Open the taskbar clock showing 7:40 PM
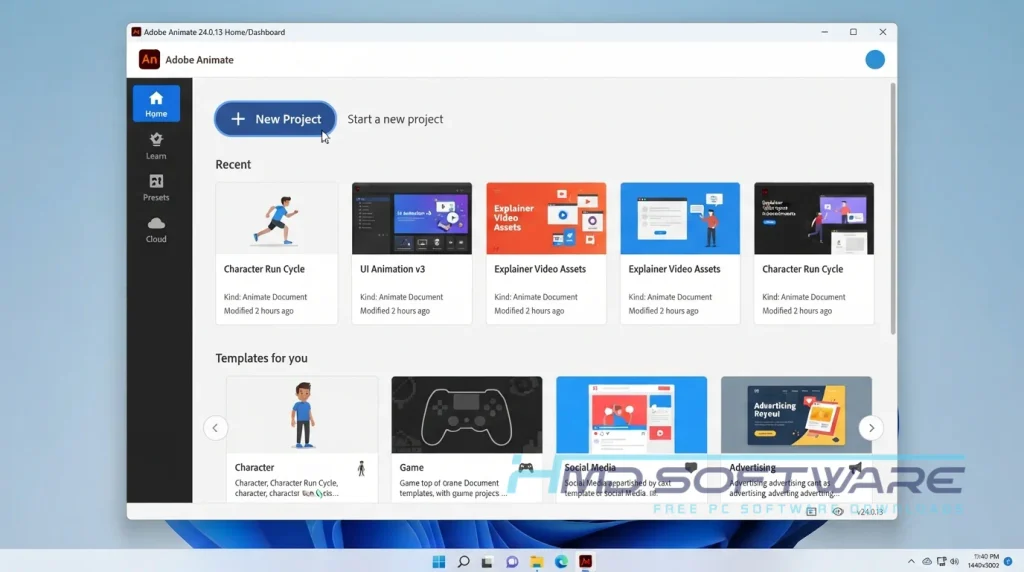This screenshot has height=572, width=1024. click(984, 561)
